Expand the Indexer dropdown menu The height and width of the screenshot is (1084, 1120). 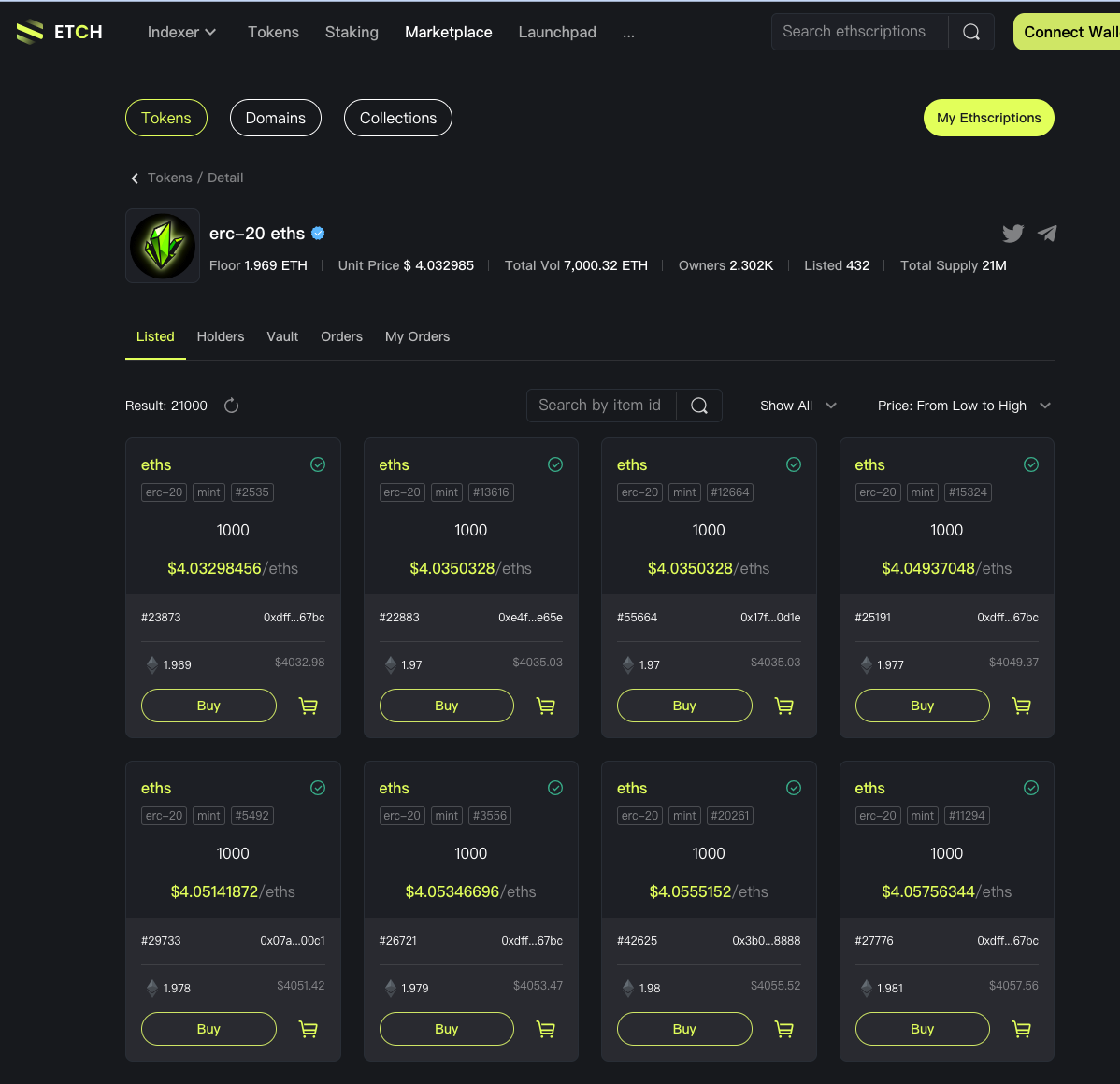[181, 32]
